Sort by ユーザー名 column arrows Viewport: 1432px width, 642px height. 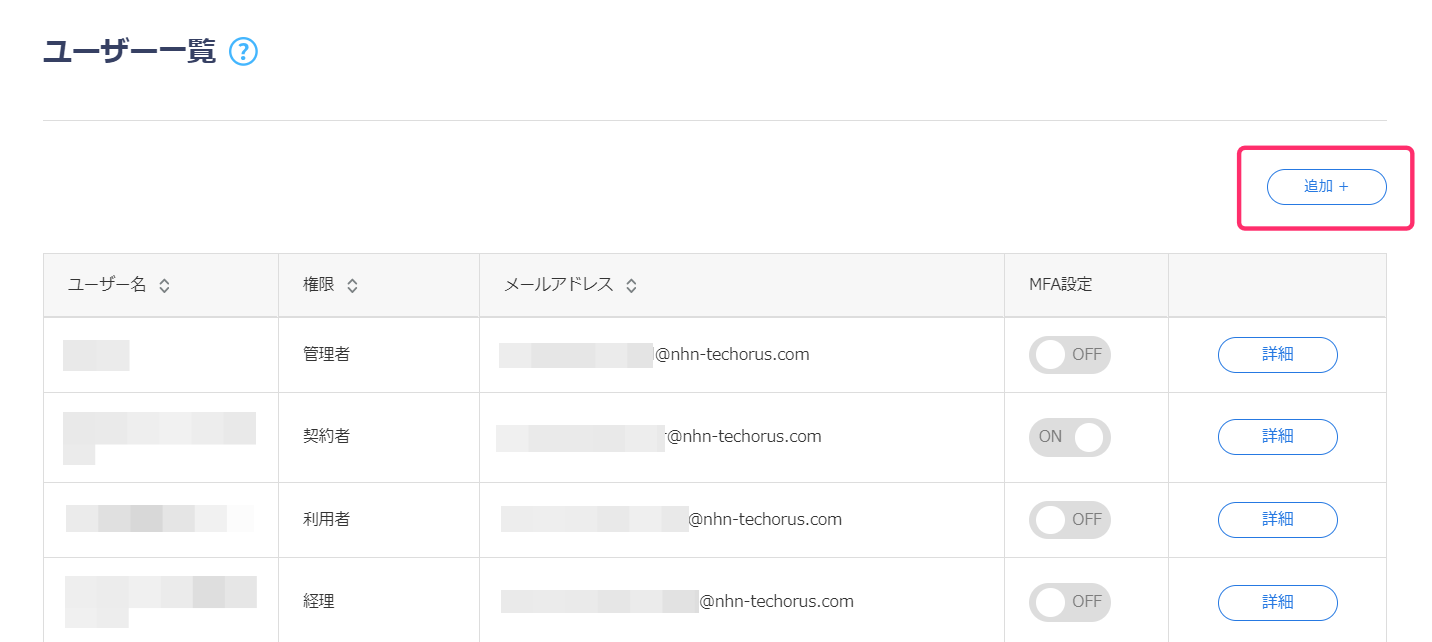[x=164, y=286]
